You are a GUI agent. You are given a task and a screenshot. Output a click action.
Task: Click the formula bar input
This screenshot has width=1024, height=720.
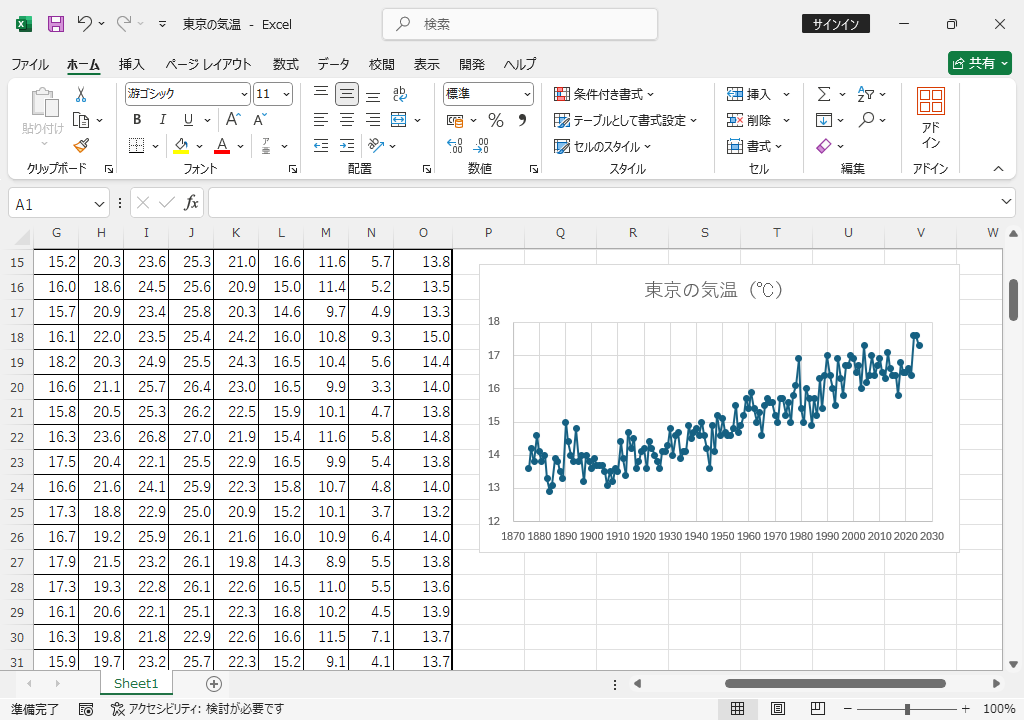604,203
